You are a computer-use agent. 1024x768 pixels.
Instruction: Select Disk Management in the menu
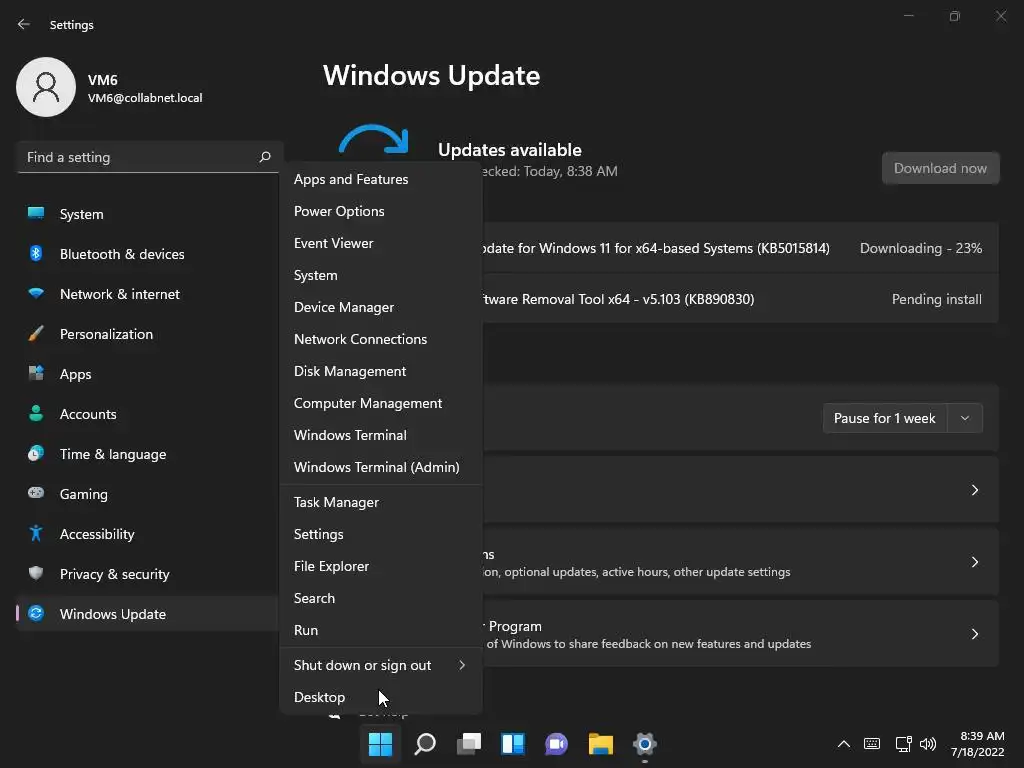tap(381, 371)
